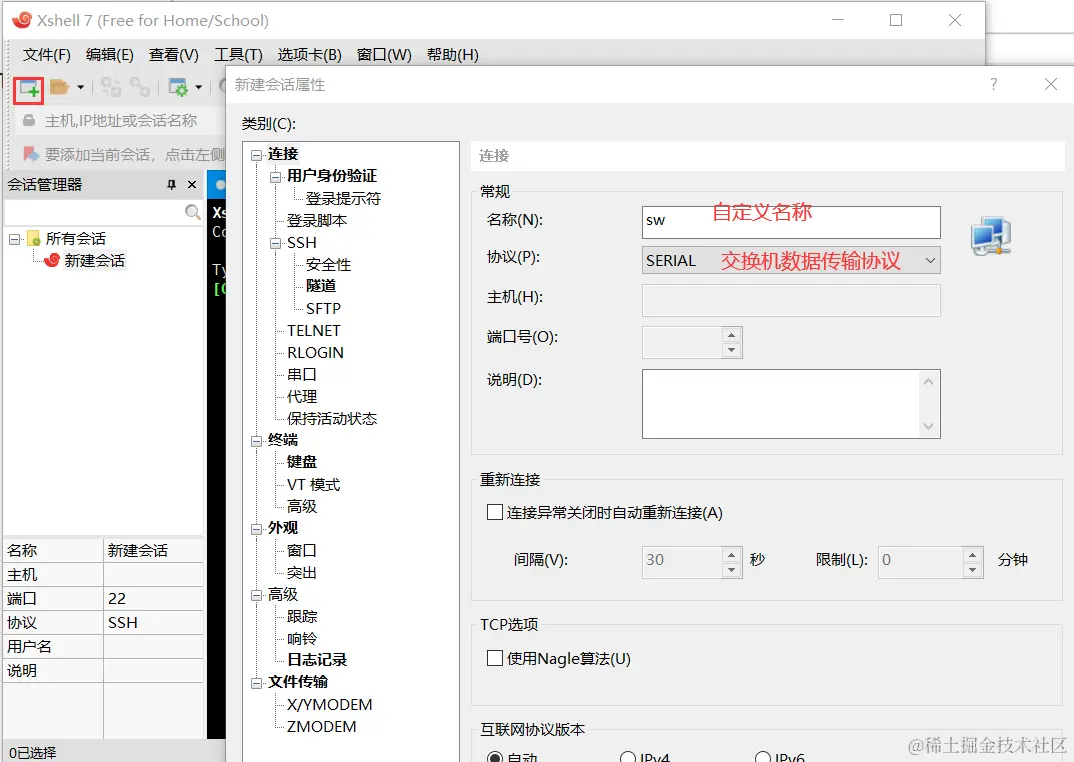Viewport: 1074px width, 762px height.
Task: Collapse the 所有会话 node in session manager
Action: coord(14,239)
